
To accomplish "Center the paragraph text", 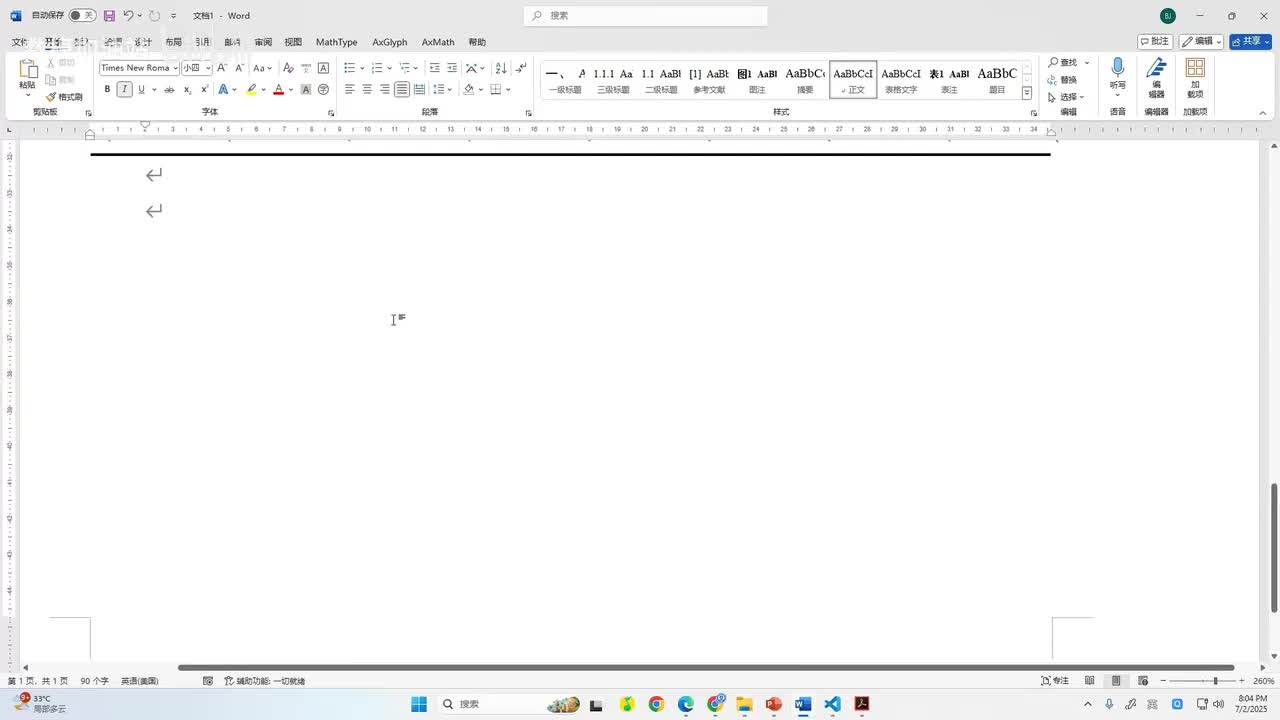I will coord(367,90).
